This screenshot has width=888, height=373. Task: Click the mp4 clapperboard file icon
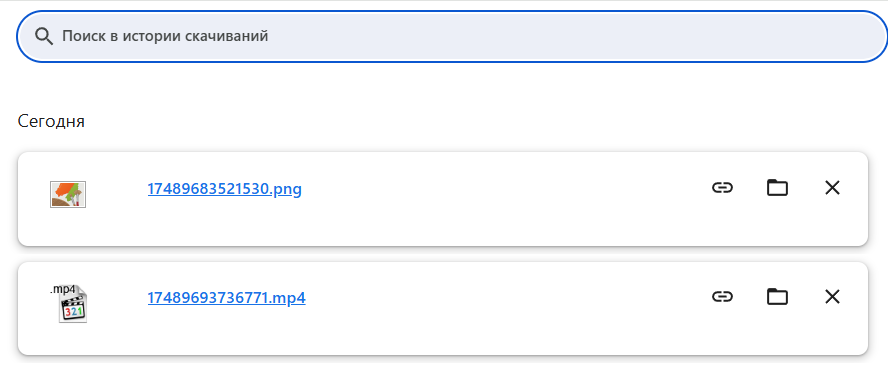[73, 307]
